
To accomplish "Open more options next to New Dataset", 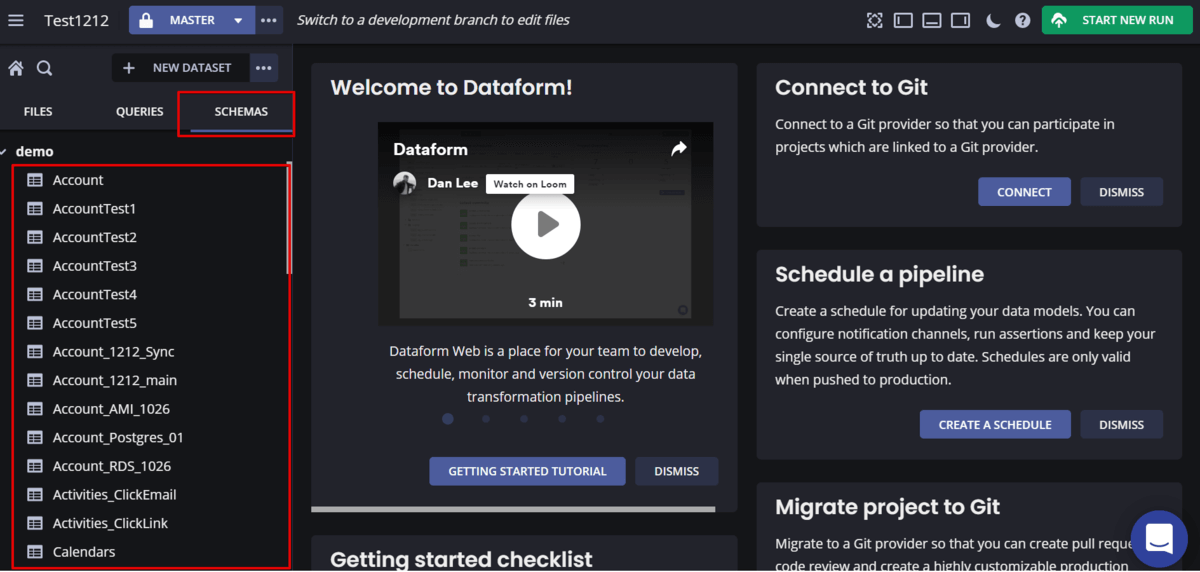I will pos(263,68).
